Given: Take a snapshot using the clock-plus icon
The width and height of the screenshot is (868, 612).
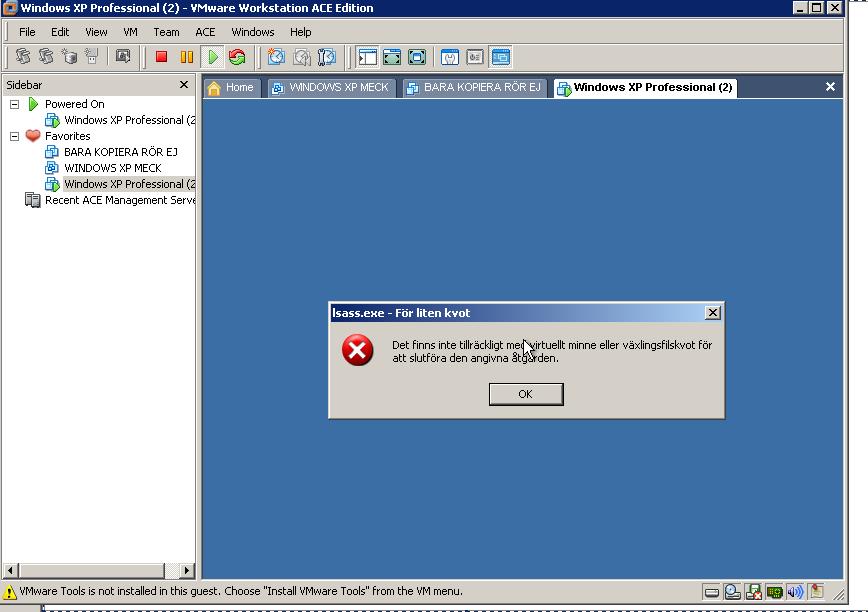Looking at the screenshot, I should click(x=276, y=57).
